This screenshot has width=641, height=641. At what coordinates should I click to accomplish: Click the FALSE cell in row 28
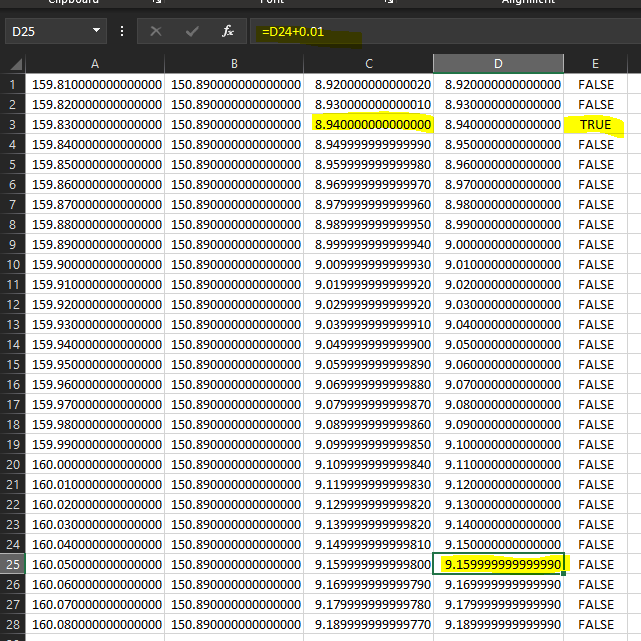pyautogui.click(x=596, y=625)
